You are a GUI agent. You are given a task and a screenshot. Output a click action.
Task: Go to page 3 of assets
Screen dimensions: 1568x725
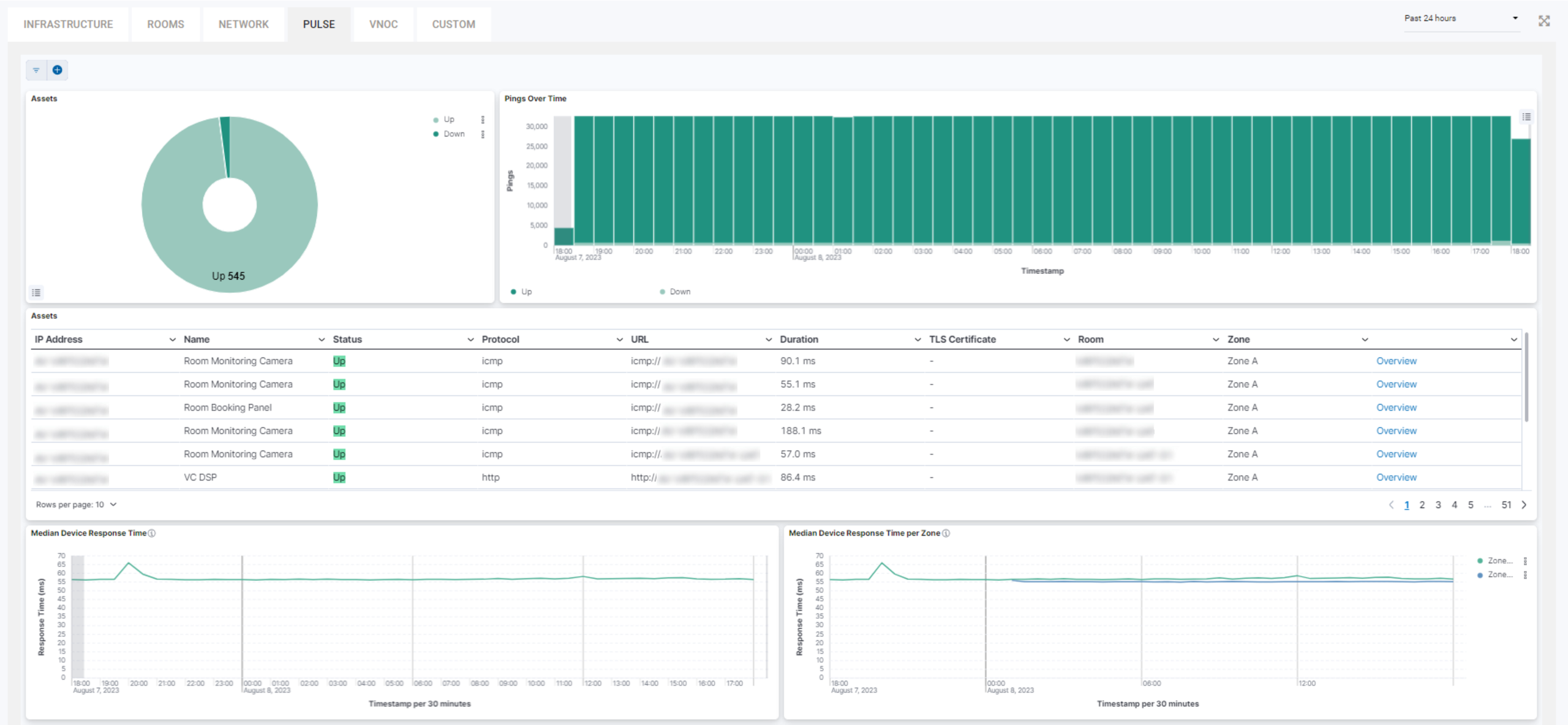coord(1438,505)
